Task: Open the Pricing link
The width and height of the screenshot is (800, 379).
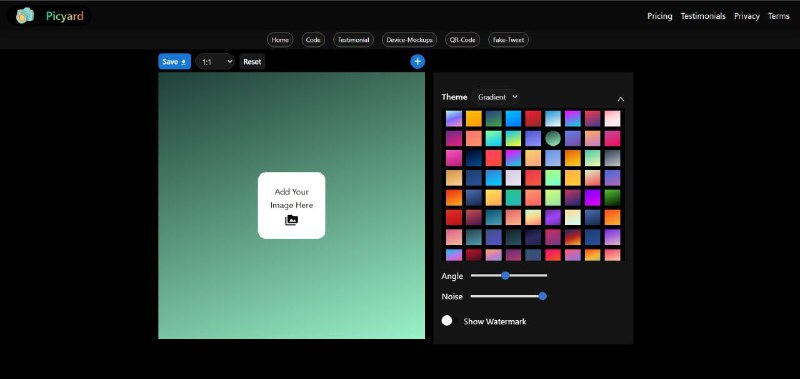Action: click(660, 16)
